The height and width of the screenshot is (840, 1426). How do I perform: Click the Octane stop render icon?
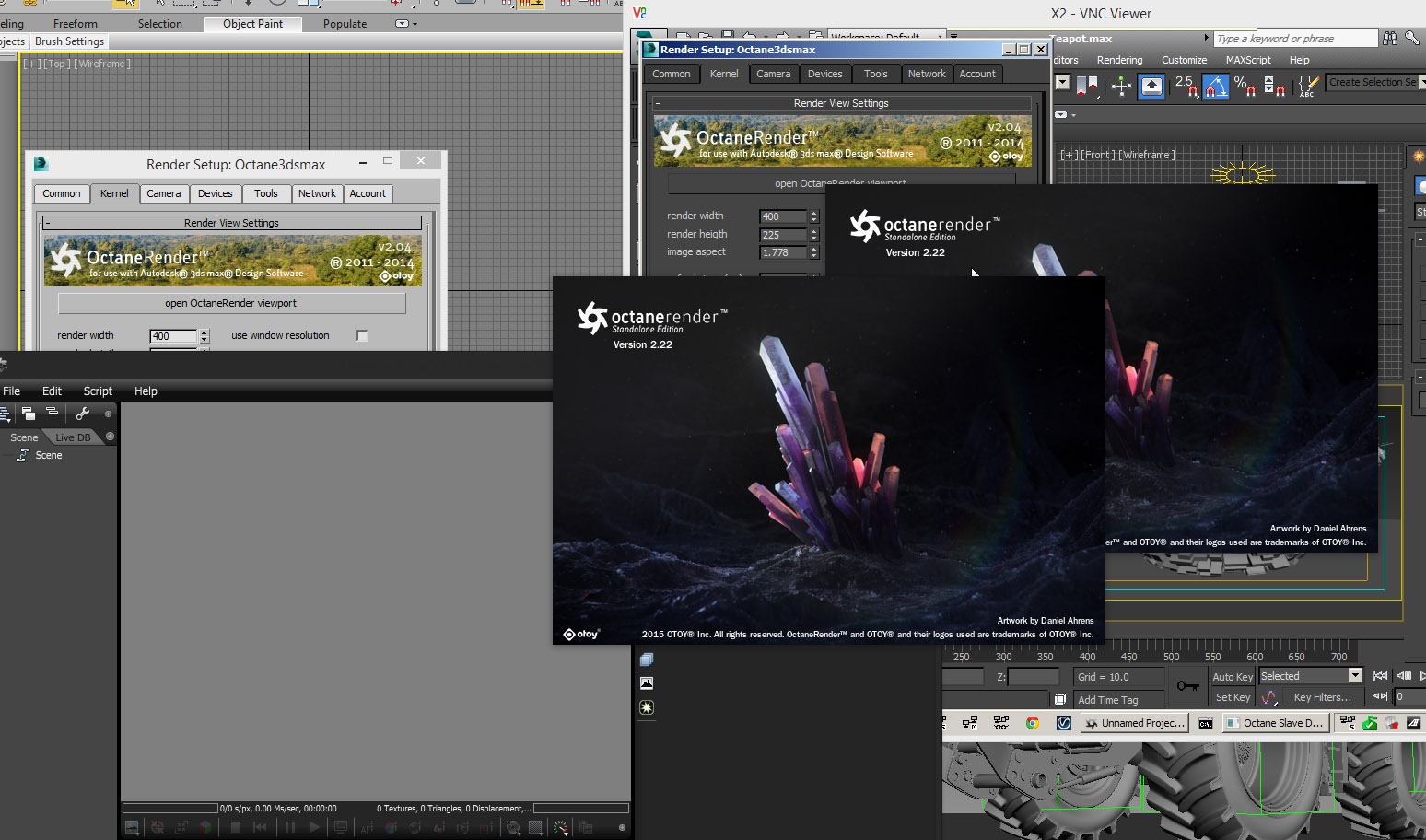(x=236, y=827)
